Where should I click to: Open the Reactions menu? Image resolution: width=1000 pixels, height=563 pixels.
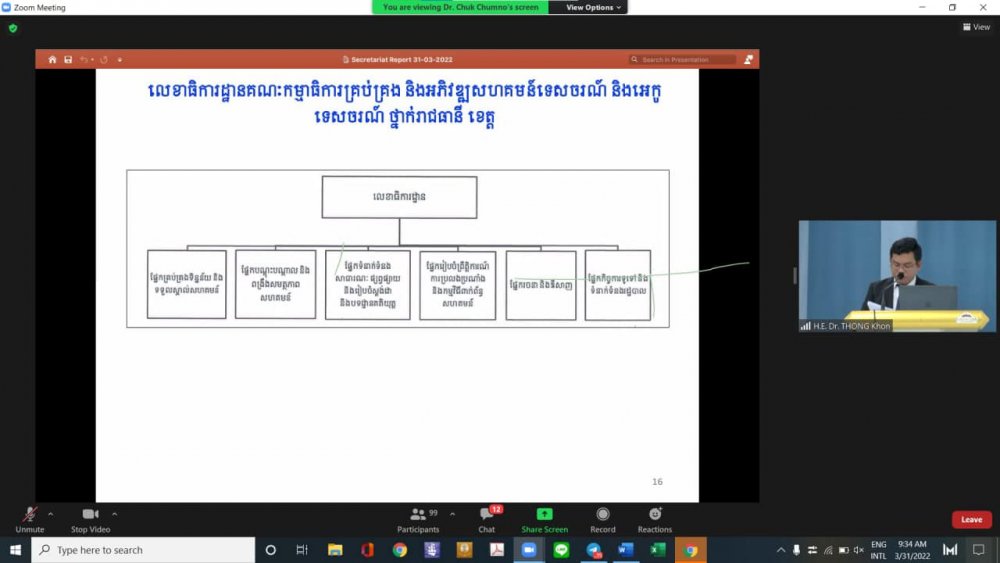655,517
